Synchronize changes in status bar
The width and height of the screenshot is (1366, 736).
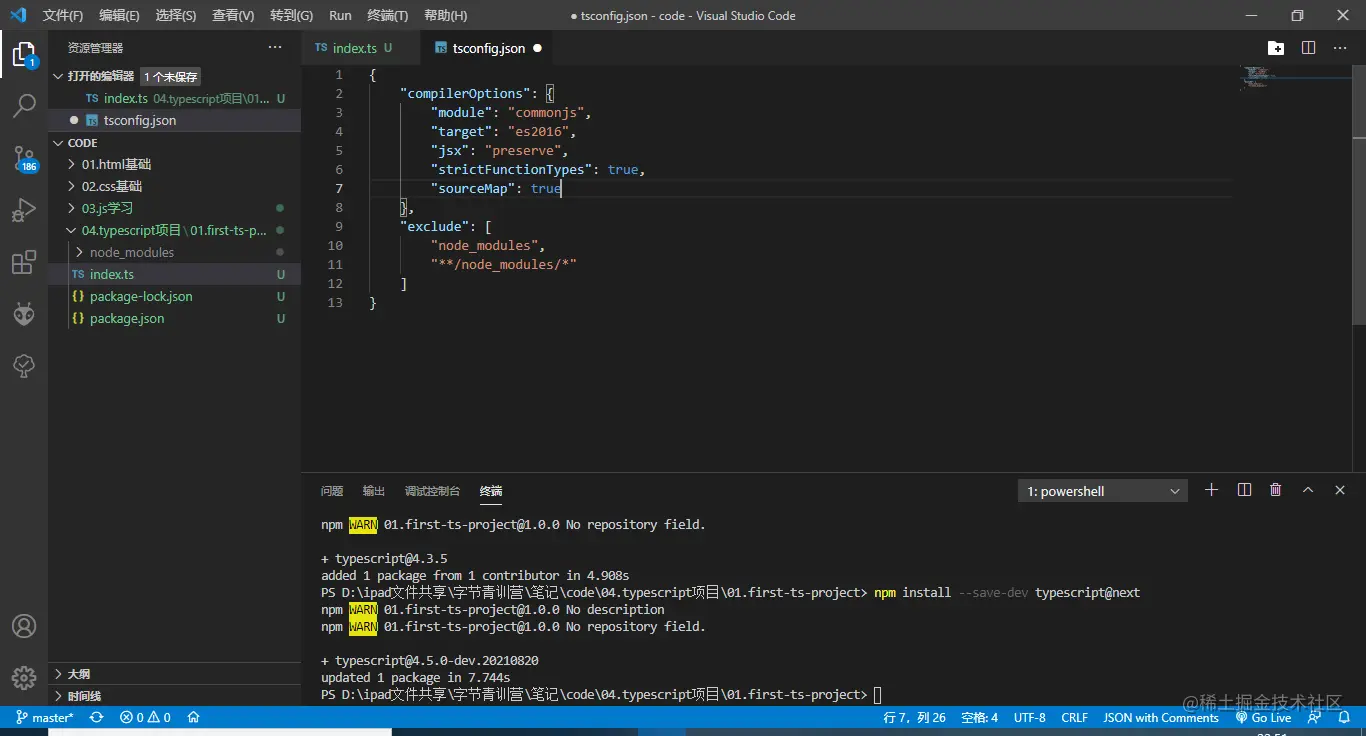97,717
